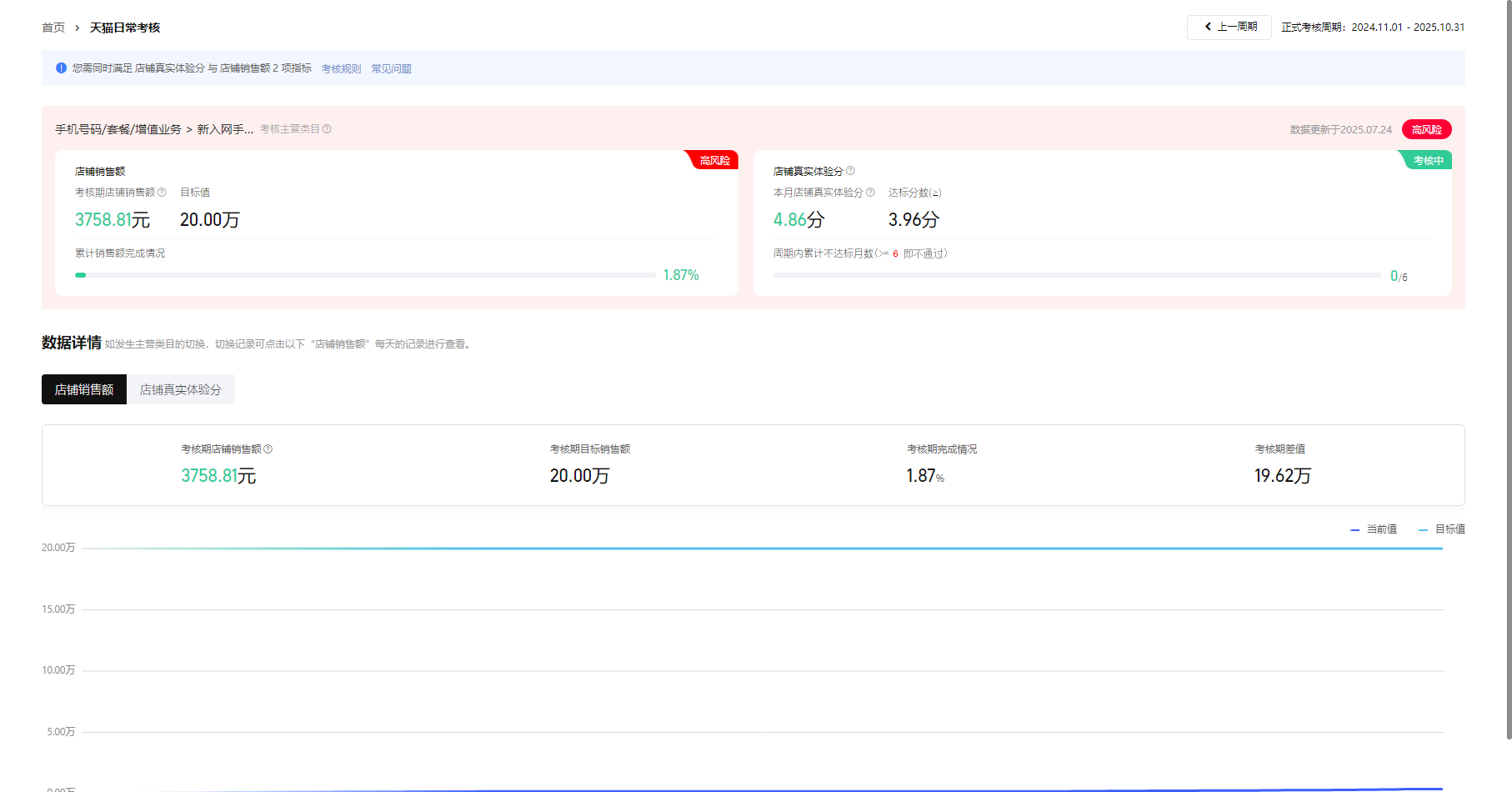This screenshot has height=792, width=1512.
Task: Click help icon beside 本月店铺真实体验分
Action: click(x=870, y=193)
